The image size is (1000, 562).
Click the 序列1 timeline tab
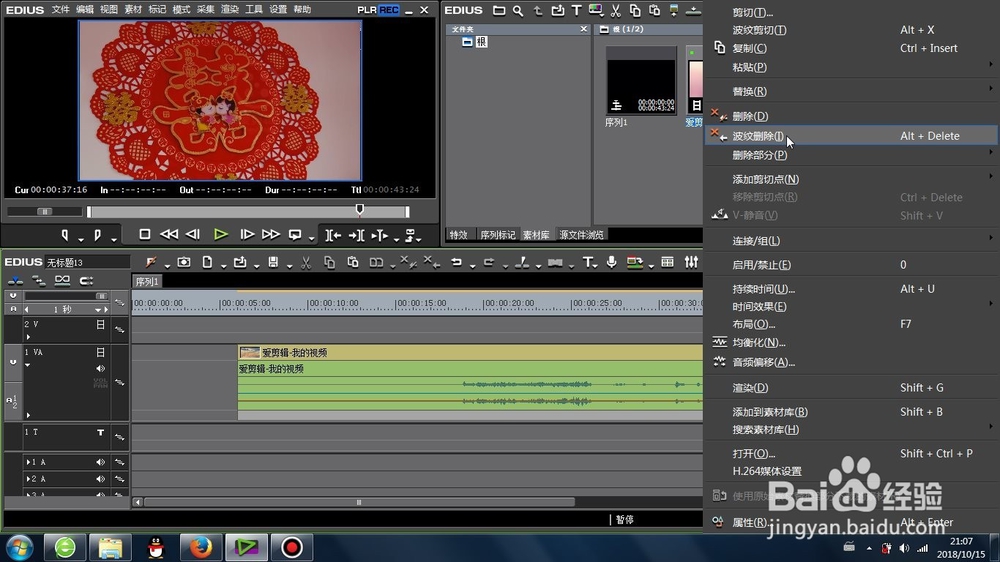pos(147,281)
